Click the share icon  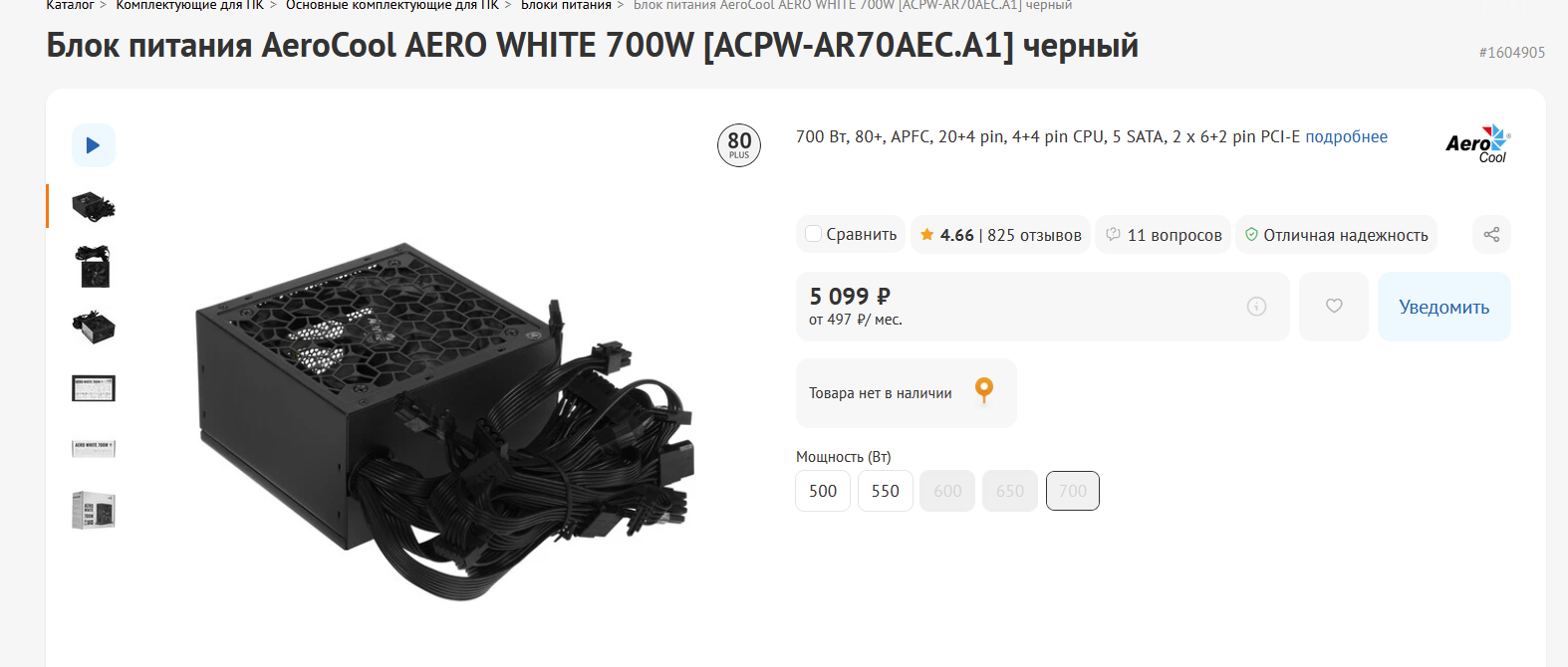(x=1491, y=235)
